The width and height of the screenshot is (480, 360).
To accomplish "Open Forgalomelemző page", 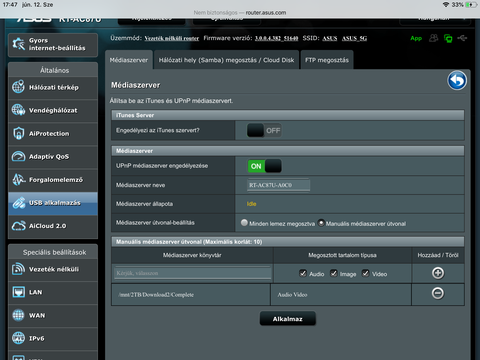I will tap(53, 180).
